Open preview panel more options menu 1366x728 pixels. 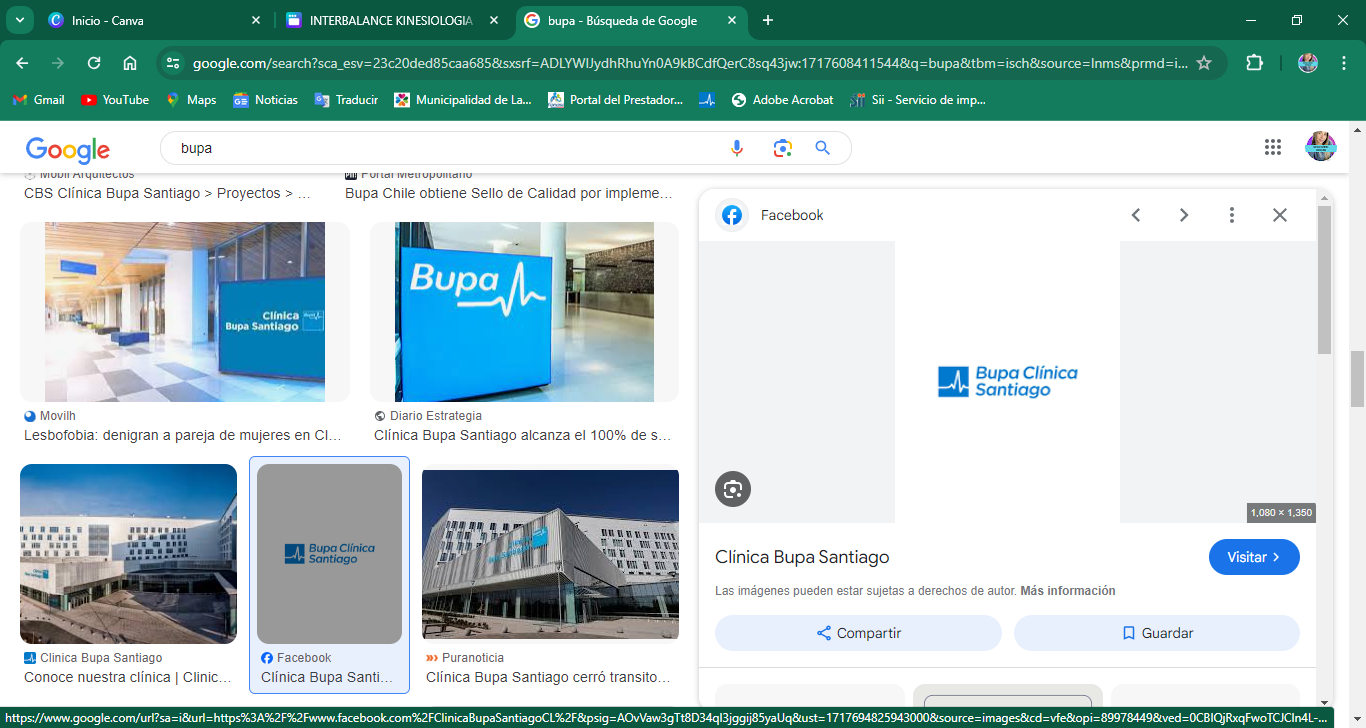[x=1232, y=215]
